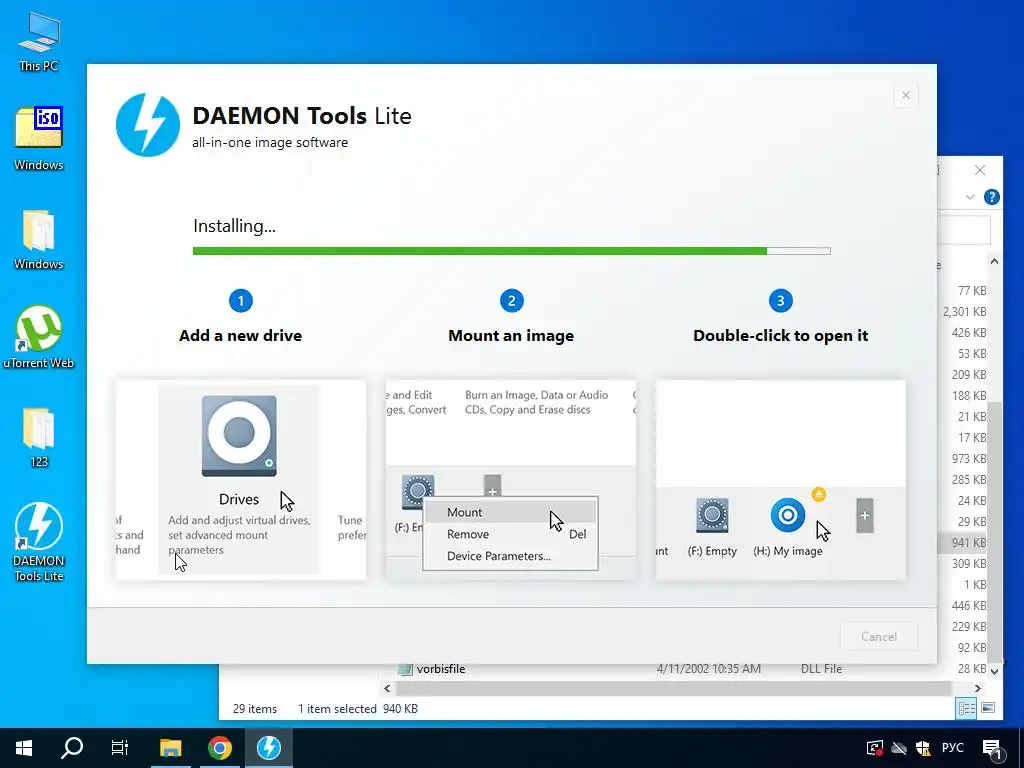Image resolution: width=1024 pixels, height=768 pixels.
Task: Click the installation progress bar
Action: [511, 251]
